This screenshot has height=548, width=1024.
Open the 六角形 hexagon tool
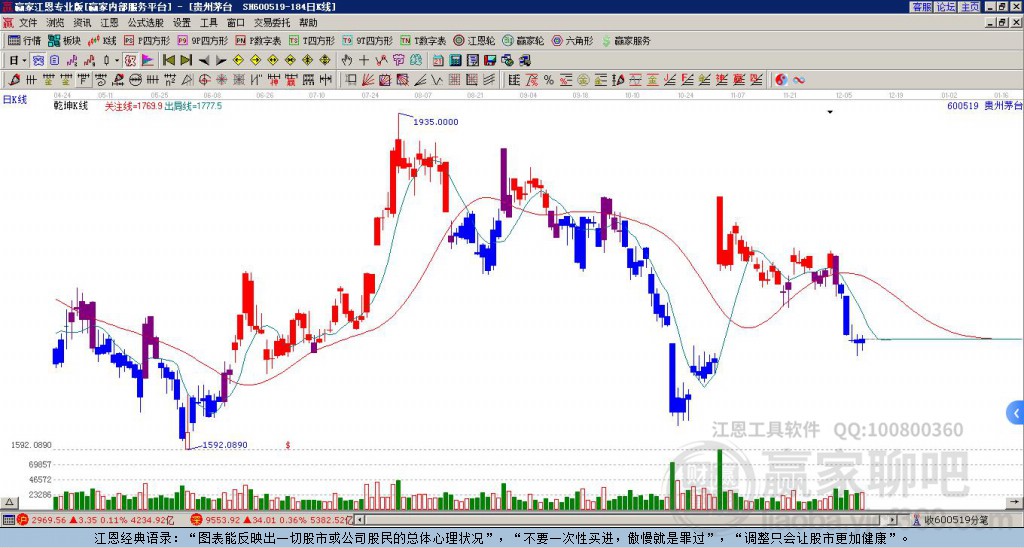[x=572, y=40]
